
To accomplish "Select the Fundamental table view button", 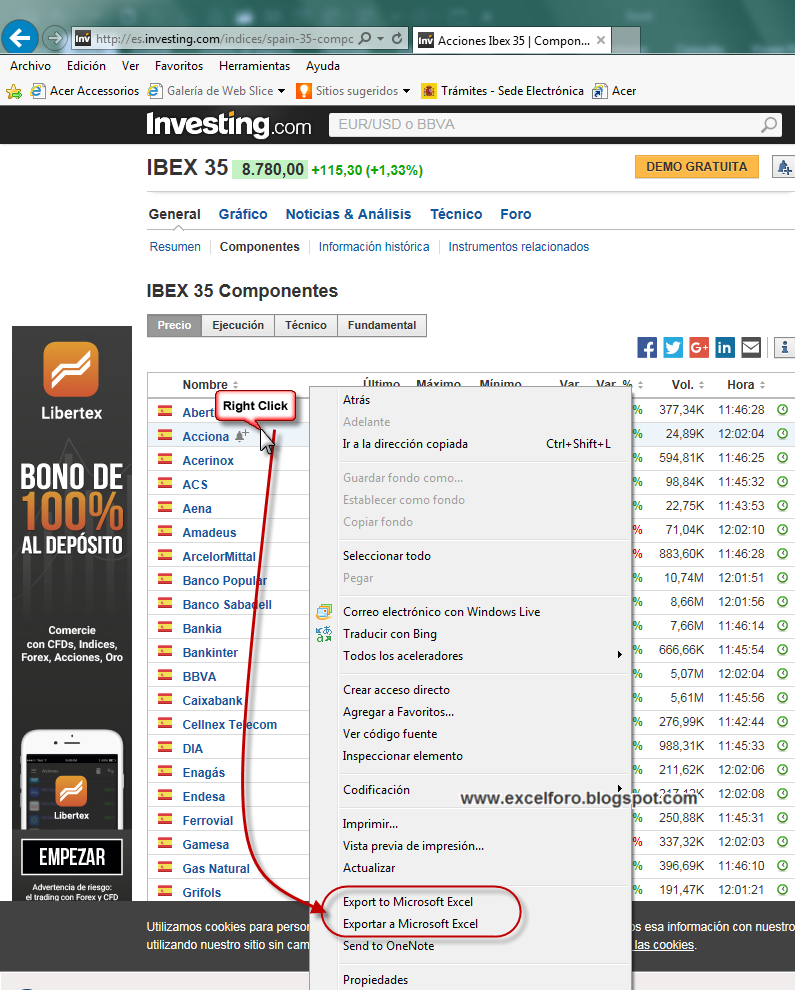I will [382, 325].
